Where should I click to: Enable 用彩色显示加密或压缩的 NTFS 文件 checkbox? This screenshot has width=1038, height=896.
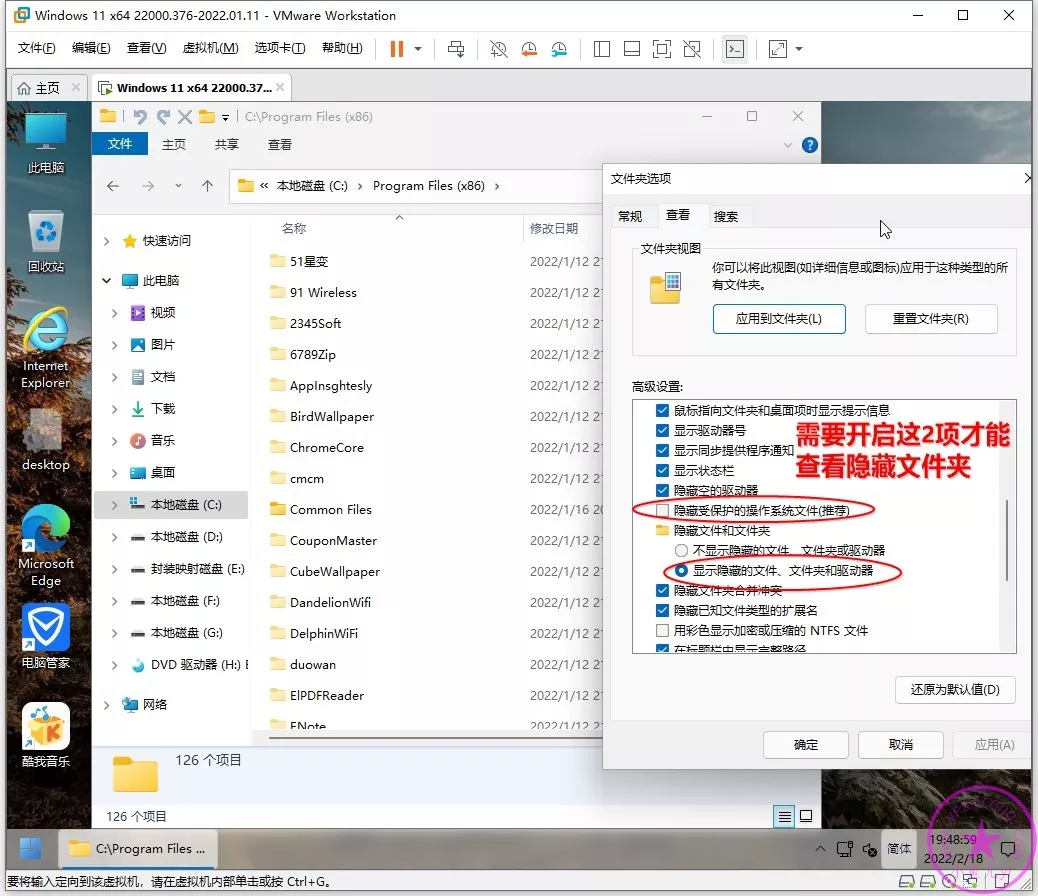pos(662,631)
